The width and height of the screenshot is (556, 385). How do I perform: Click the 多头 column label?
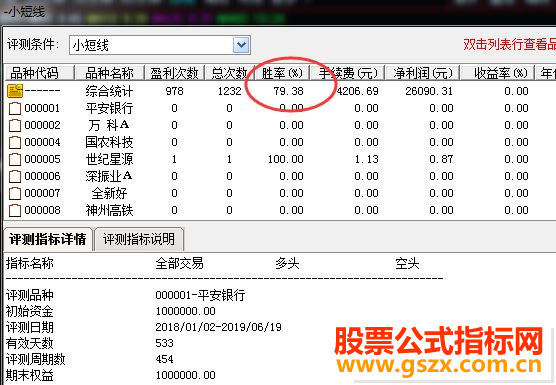coord(287,263)
